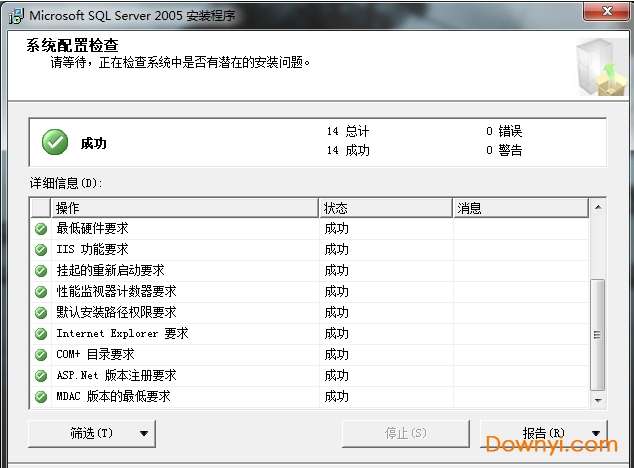Click the status icon for 性能监视器计数器要求
The width and height of the screenshot is (634, 468).
(41, 292)
